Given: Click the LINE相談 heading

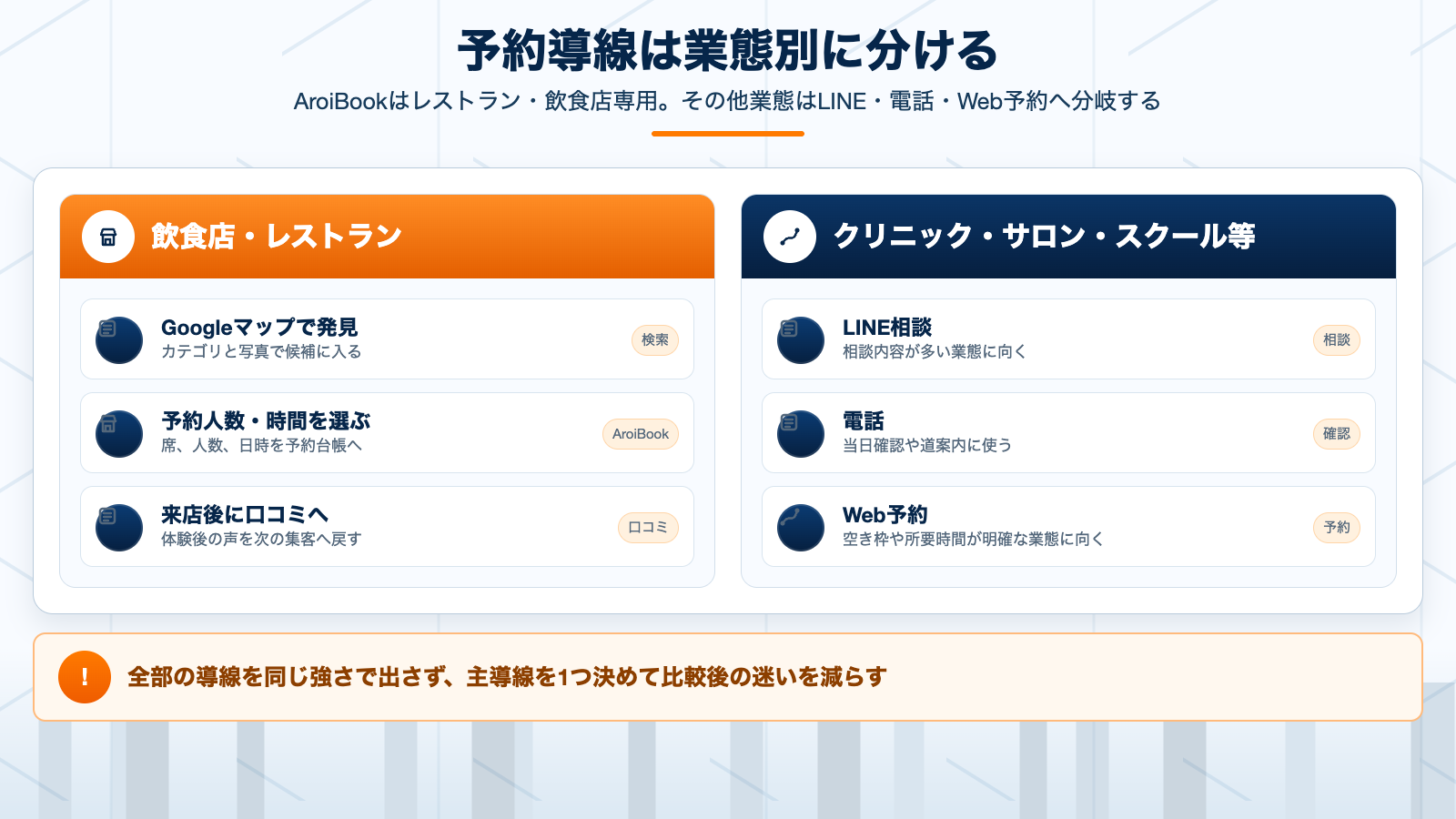Looking at the screenshot, I should (x=887, y=328).
